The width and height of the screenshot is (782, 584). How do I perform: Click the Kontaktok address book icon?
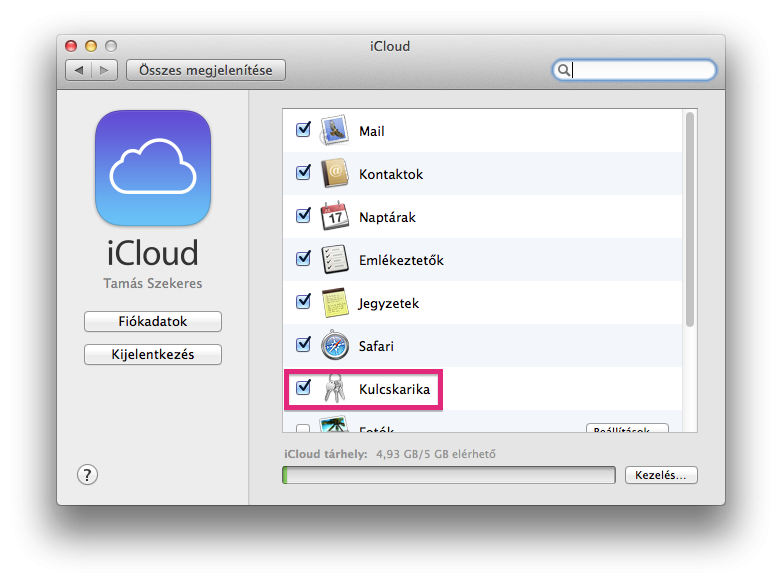(334, 173)
